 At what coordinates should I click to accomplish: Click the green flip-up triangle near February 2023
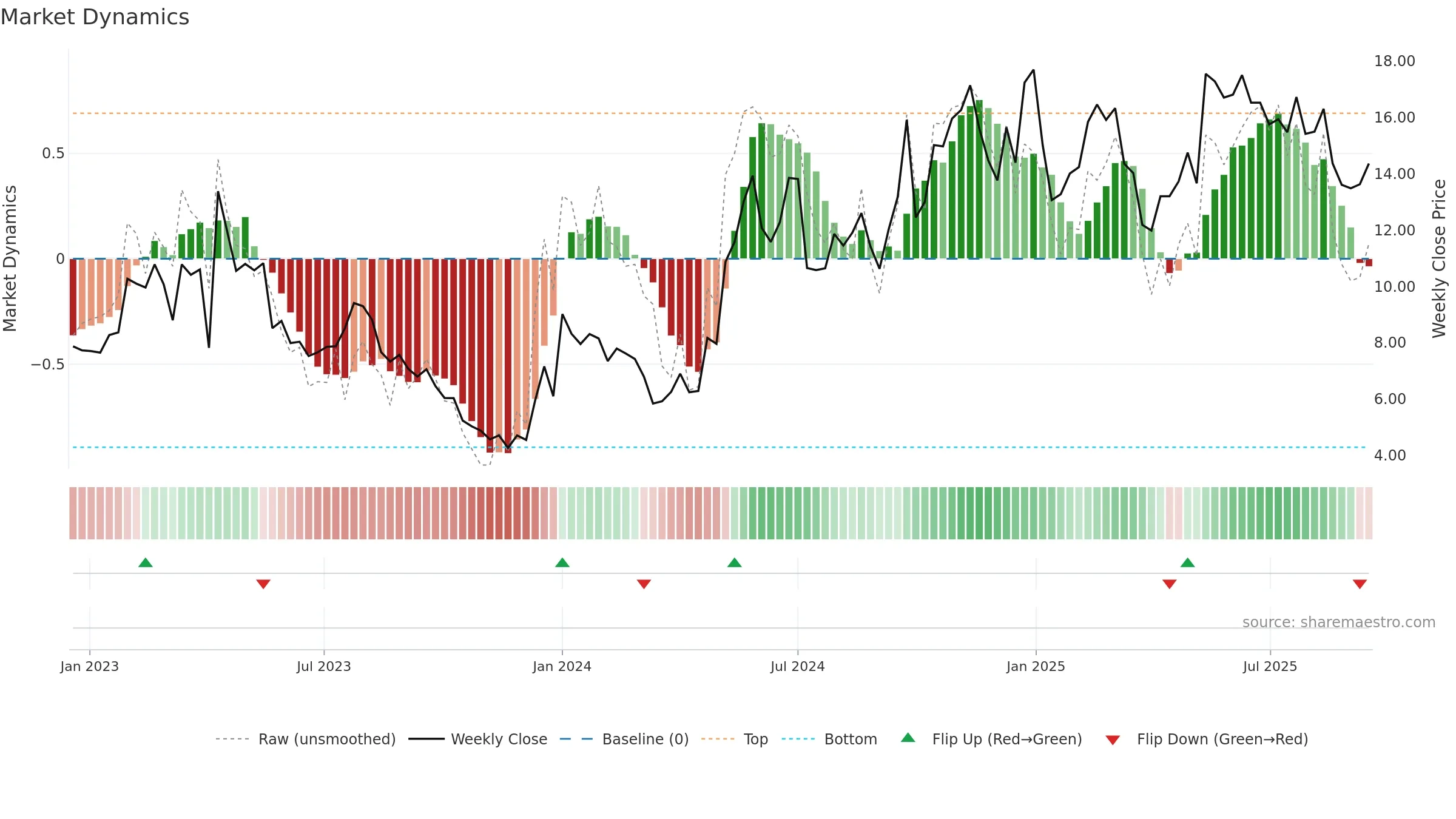(x=146, y=562)
